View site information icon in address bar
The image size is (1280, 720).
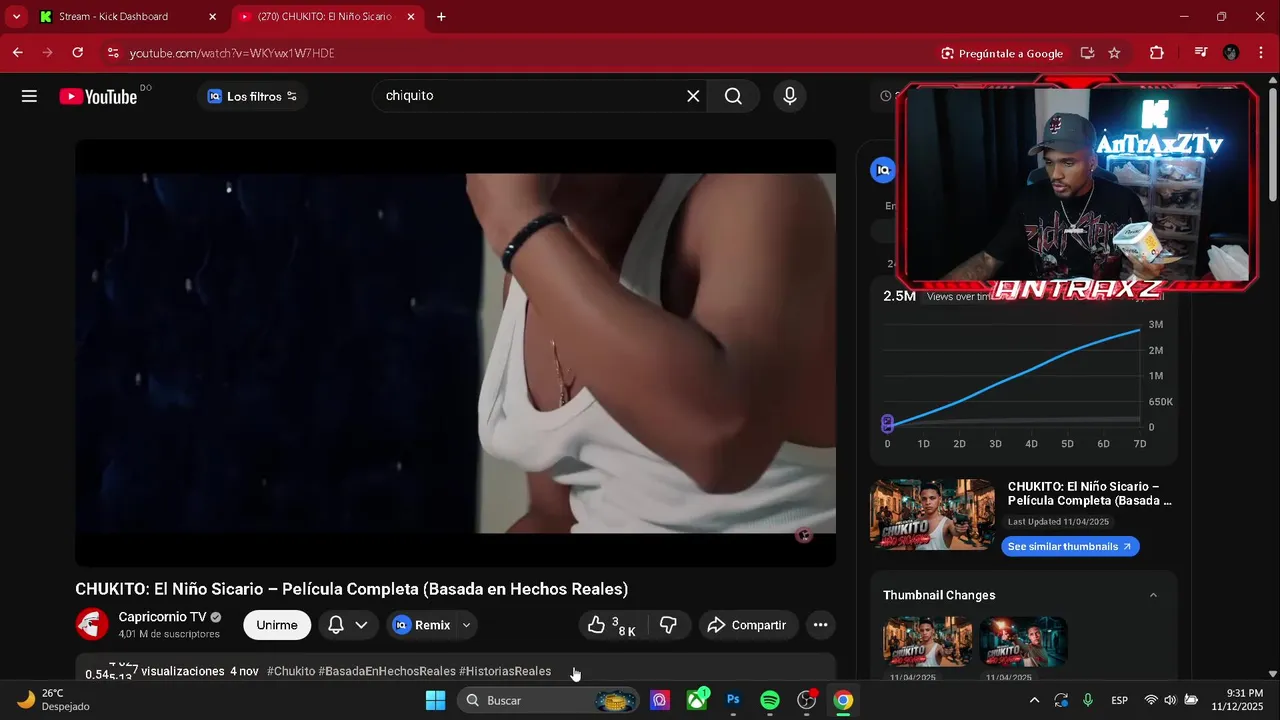112,53
